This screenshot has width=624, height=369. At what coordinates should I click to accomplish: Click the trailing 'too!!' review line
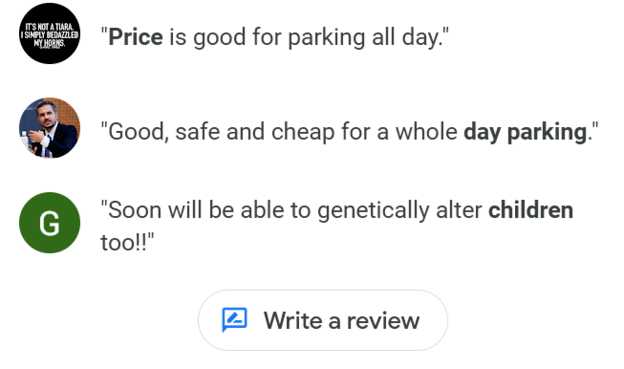(127, 242)
